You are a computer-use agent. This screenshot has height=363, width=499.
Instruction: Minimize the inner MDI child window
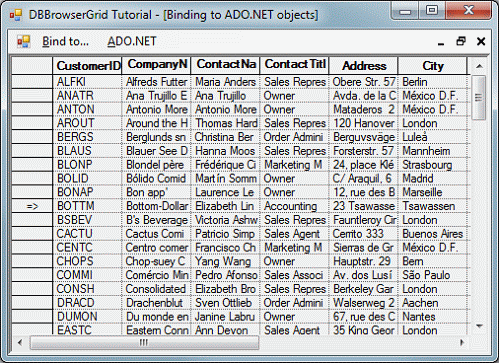click(x=441, y=42)
